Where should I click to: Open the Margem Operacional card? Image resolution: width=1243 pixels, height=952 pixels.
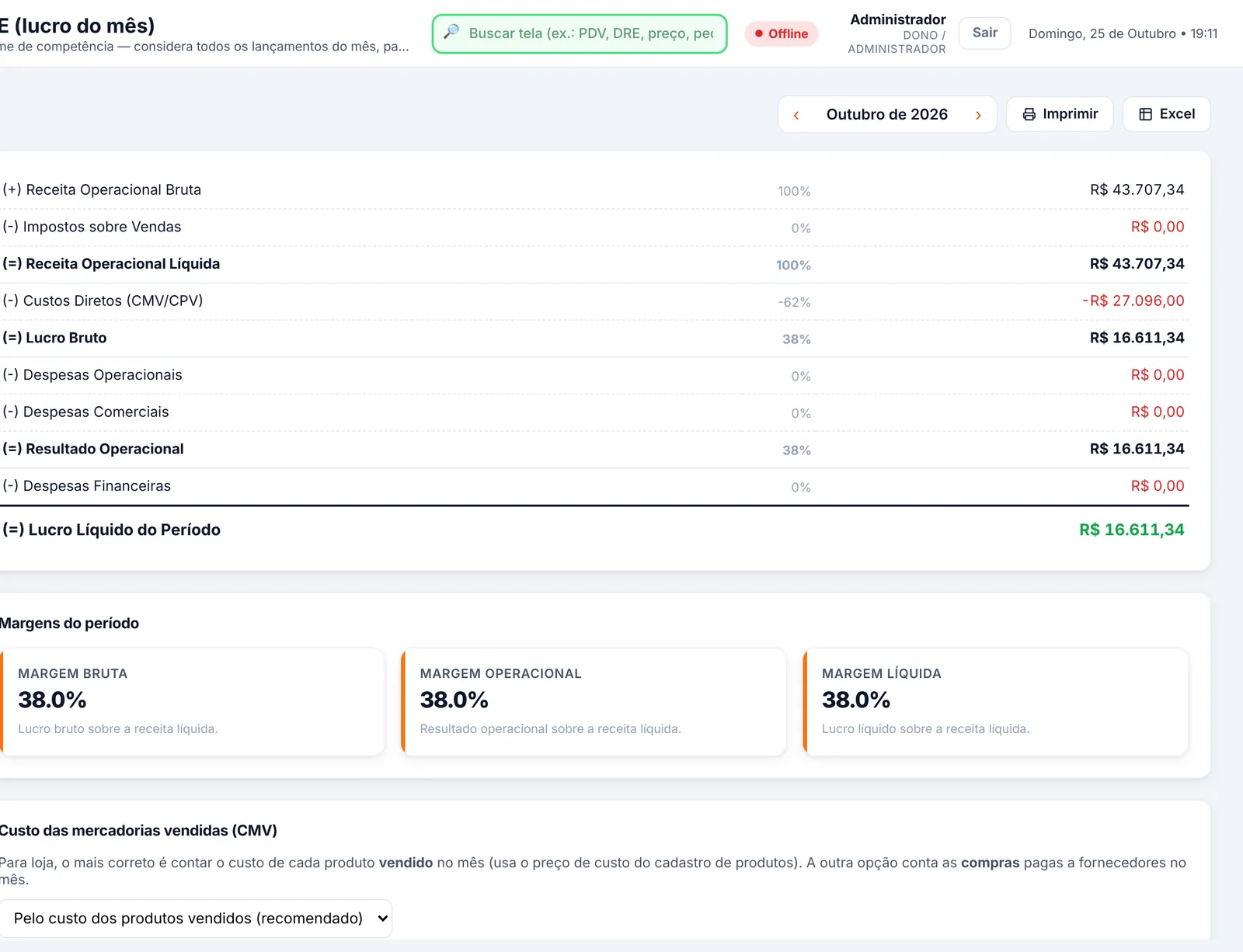click(x=594, y=702)
